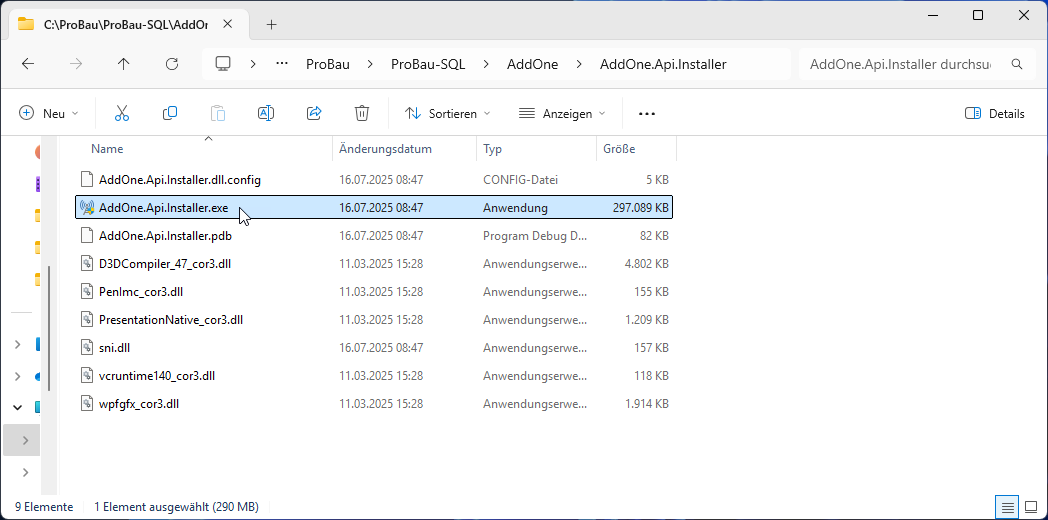Click the wpfgfx_cor3.dll file icon

pos(86,404)
